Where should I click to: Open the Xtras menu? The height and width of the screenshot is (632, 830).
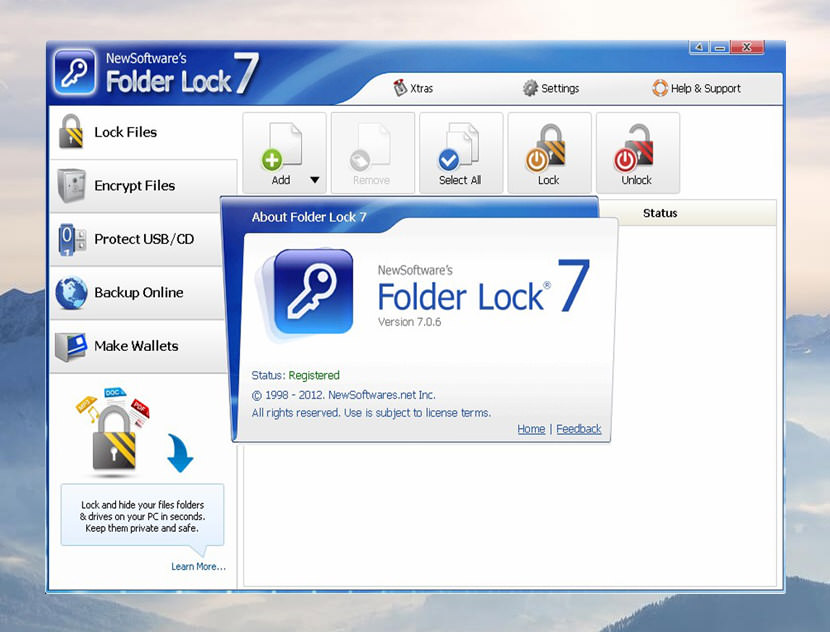[415, 88]
